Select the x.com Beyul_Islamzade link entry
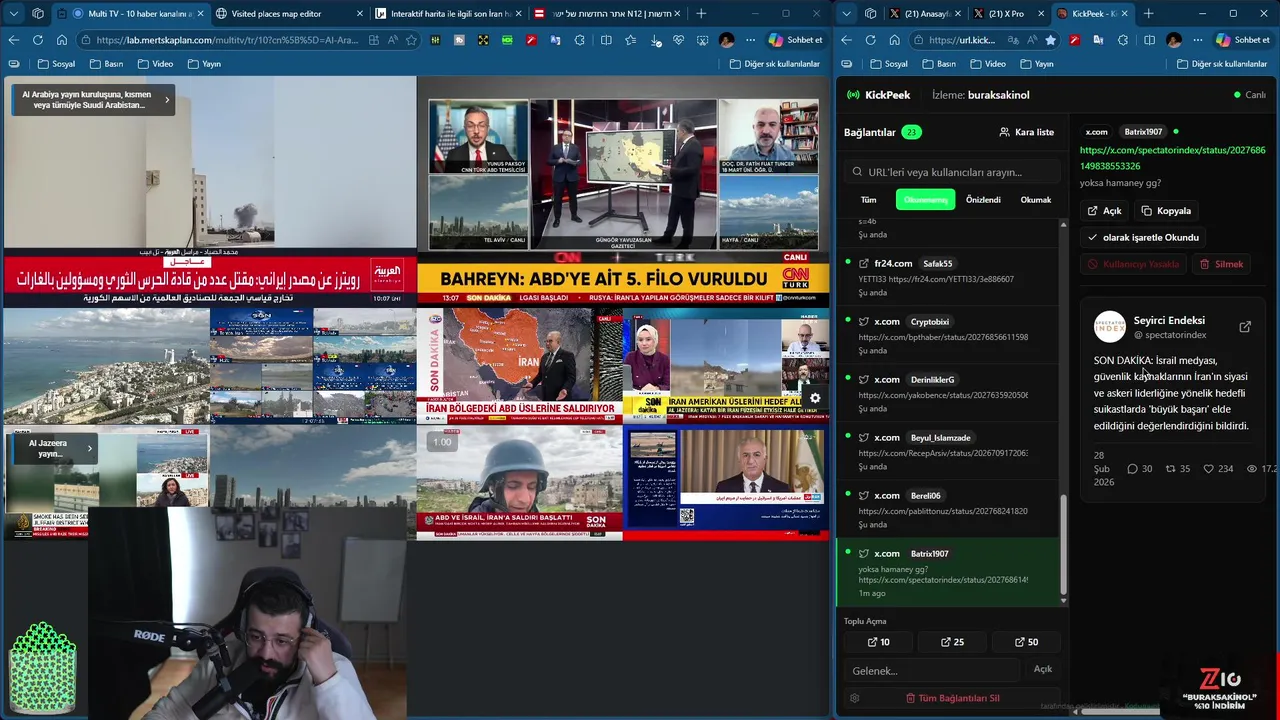Image resolution: width=1280 pixels, height=720 pixels. pos(947,451)
